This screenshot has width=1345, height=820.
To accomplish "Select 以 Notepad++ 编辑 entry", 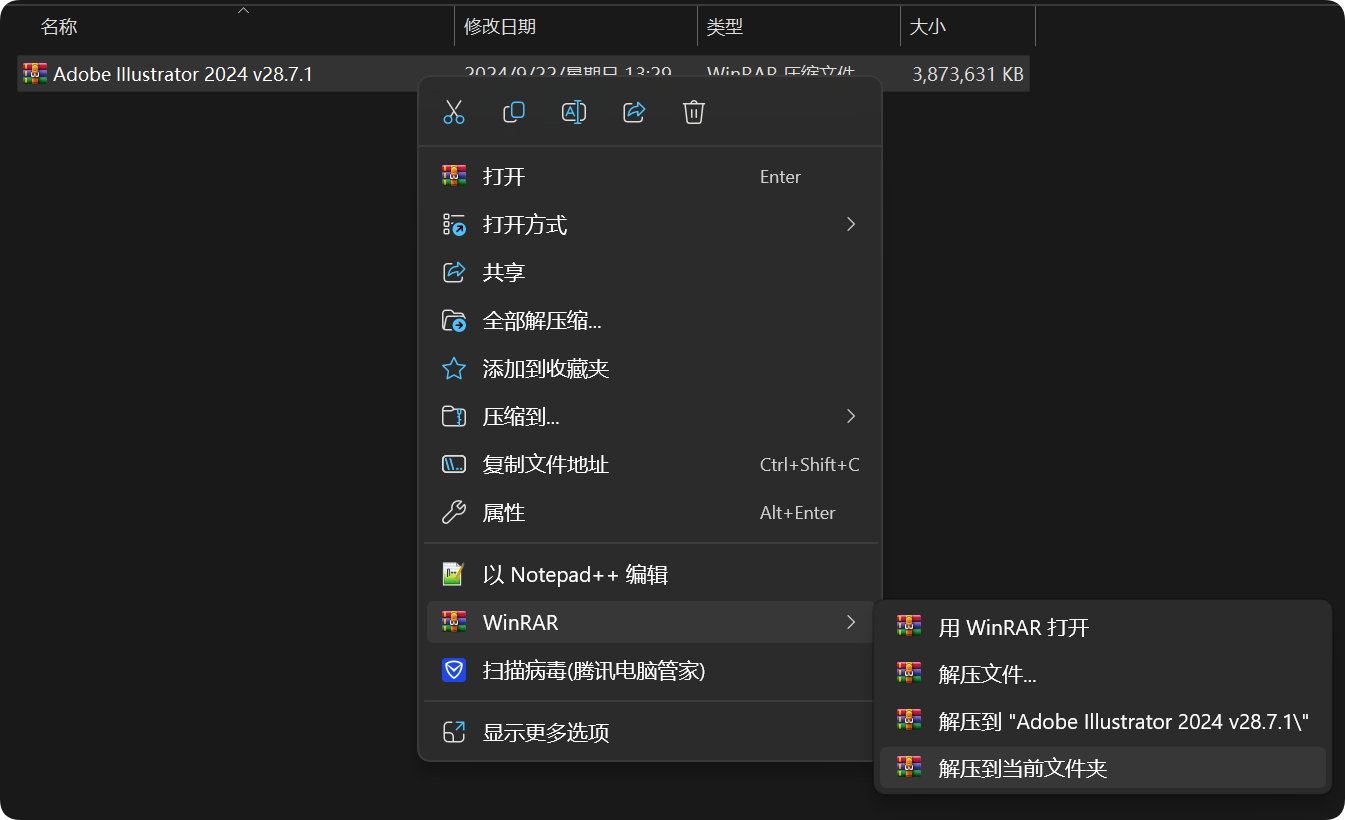I will (x=575, y=575).
